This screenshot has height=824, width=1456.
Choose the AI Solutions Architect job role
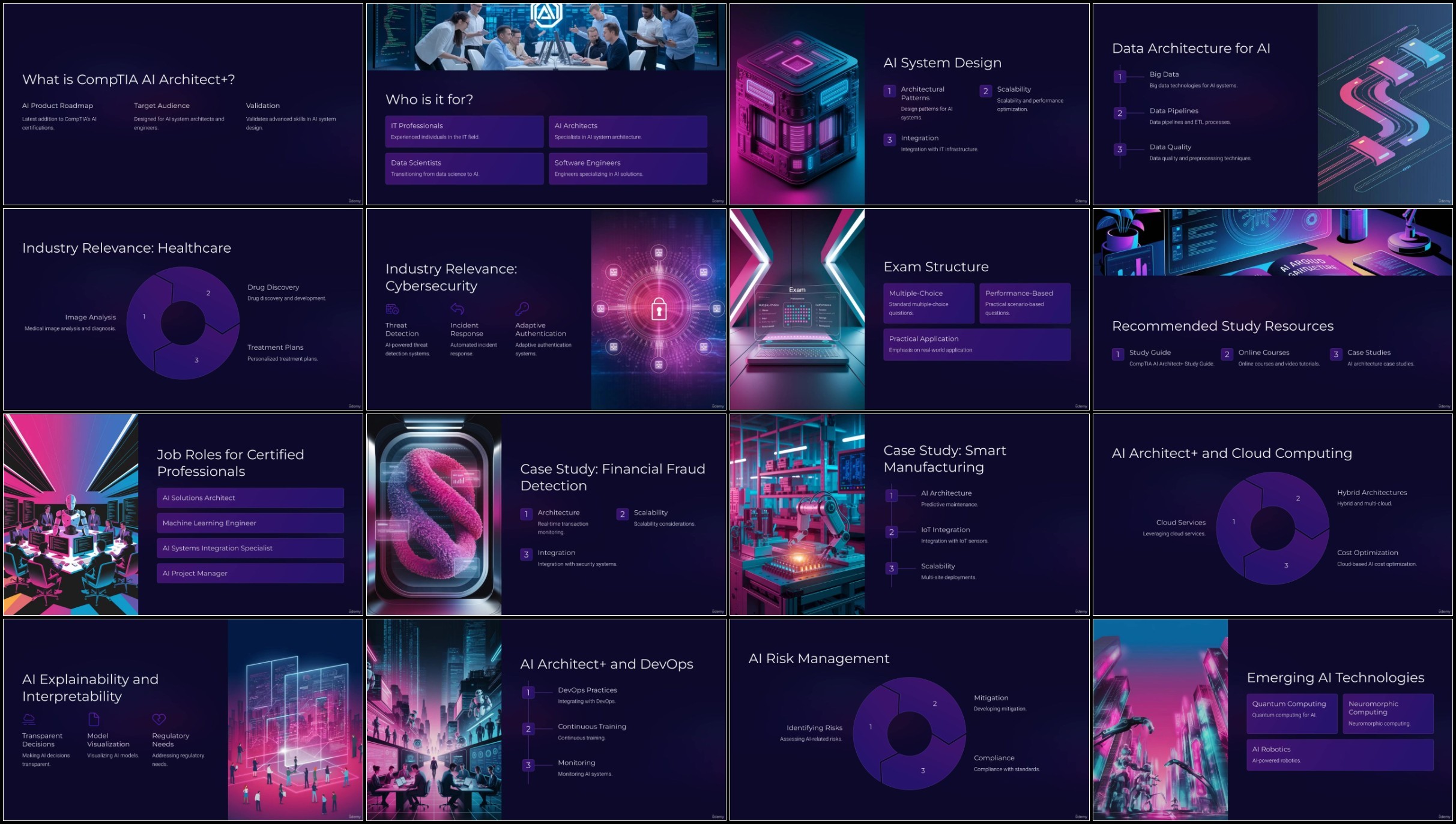click(x=250, y=498)
